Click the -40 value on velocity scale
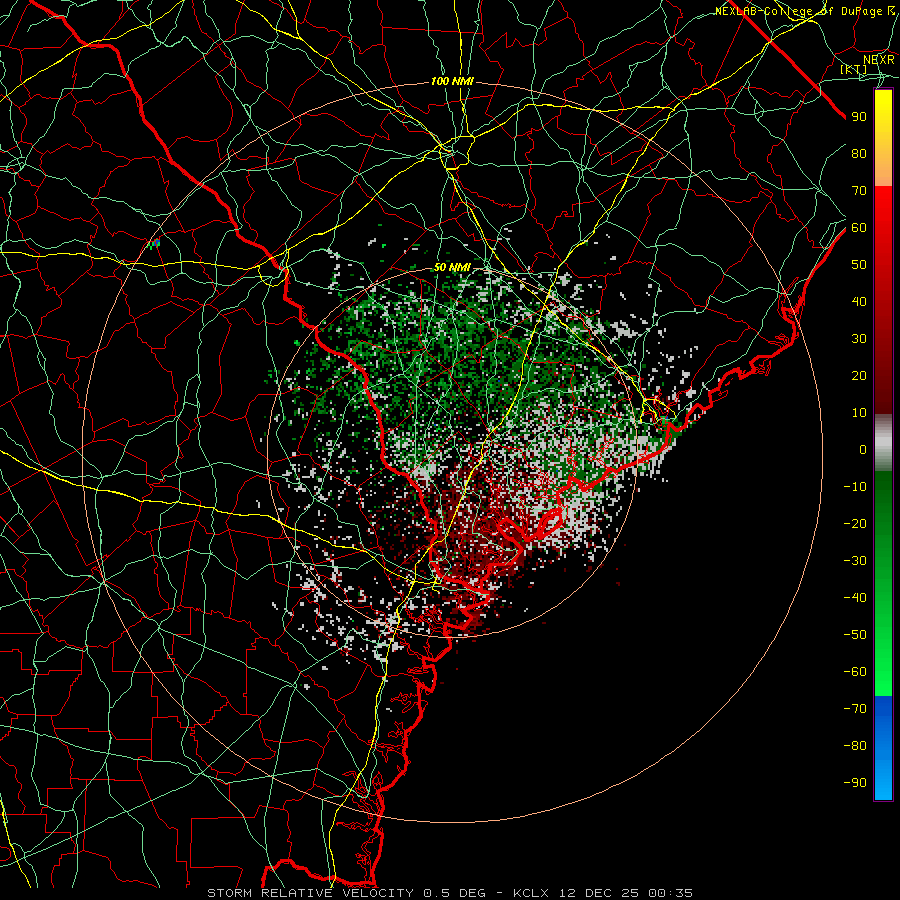 855,598
